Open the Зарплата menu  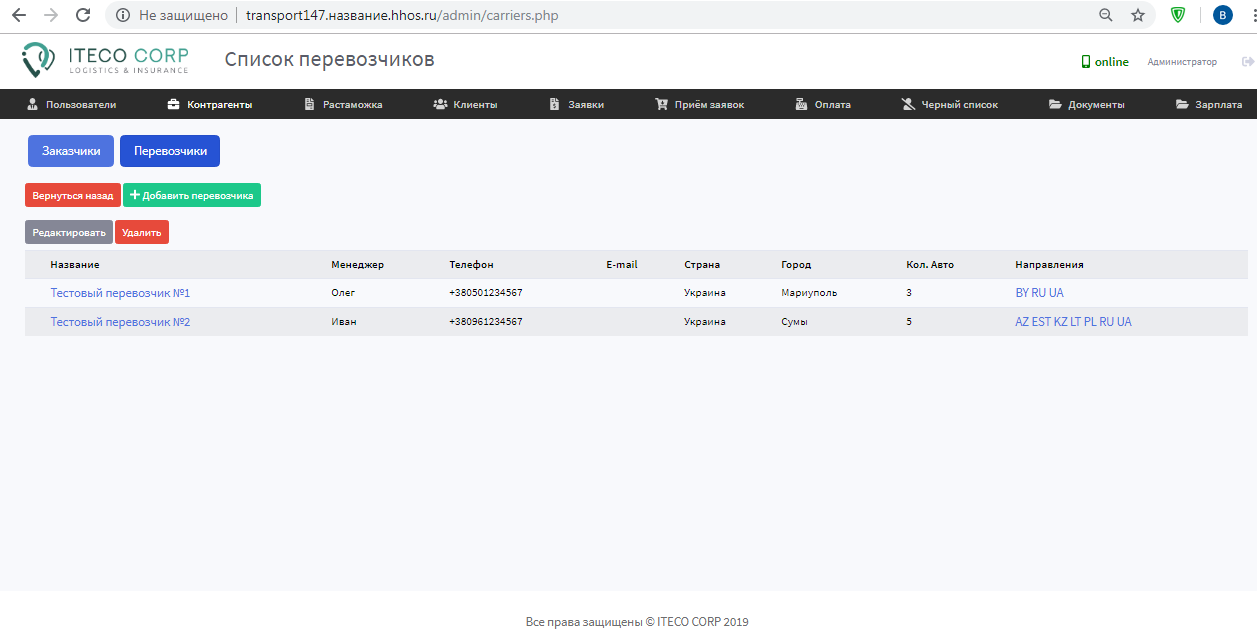pos(1209,104)
